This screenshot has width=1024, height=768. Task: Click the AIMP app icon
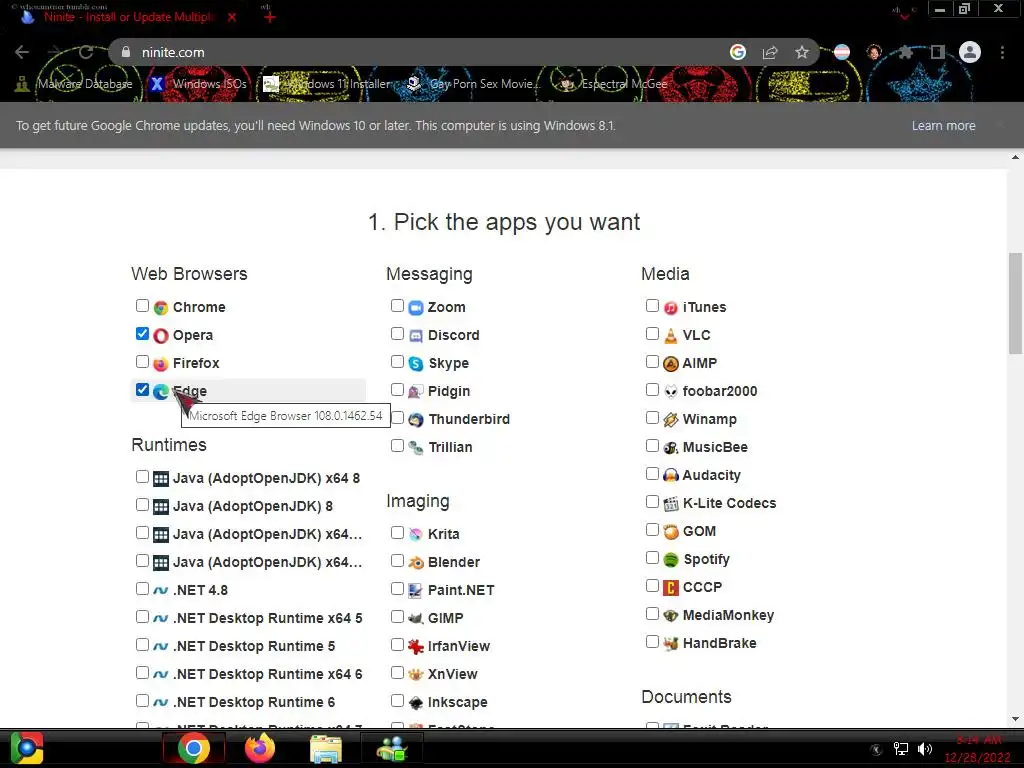click(x=671, y=363)
